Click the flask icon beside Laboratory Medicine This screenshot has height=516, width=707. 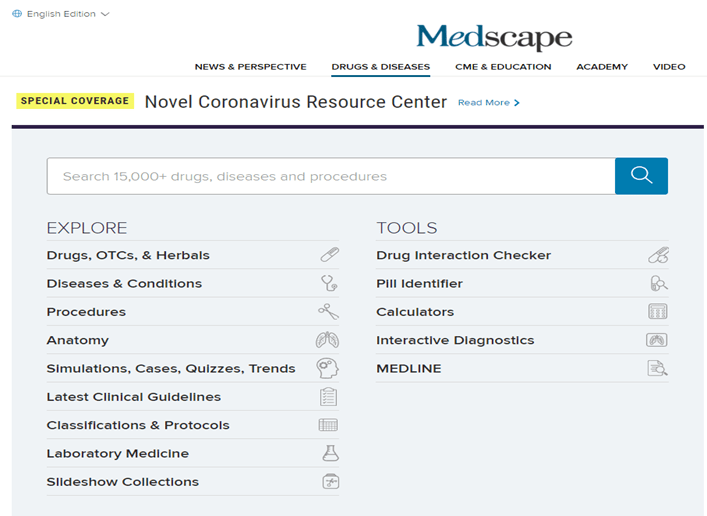point(331,453)
